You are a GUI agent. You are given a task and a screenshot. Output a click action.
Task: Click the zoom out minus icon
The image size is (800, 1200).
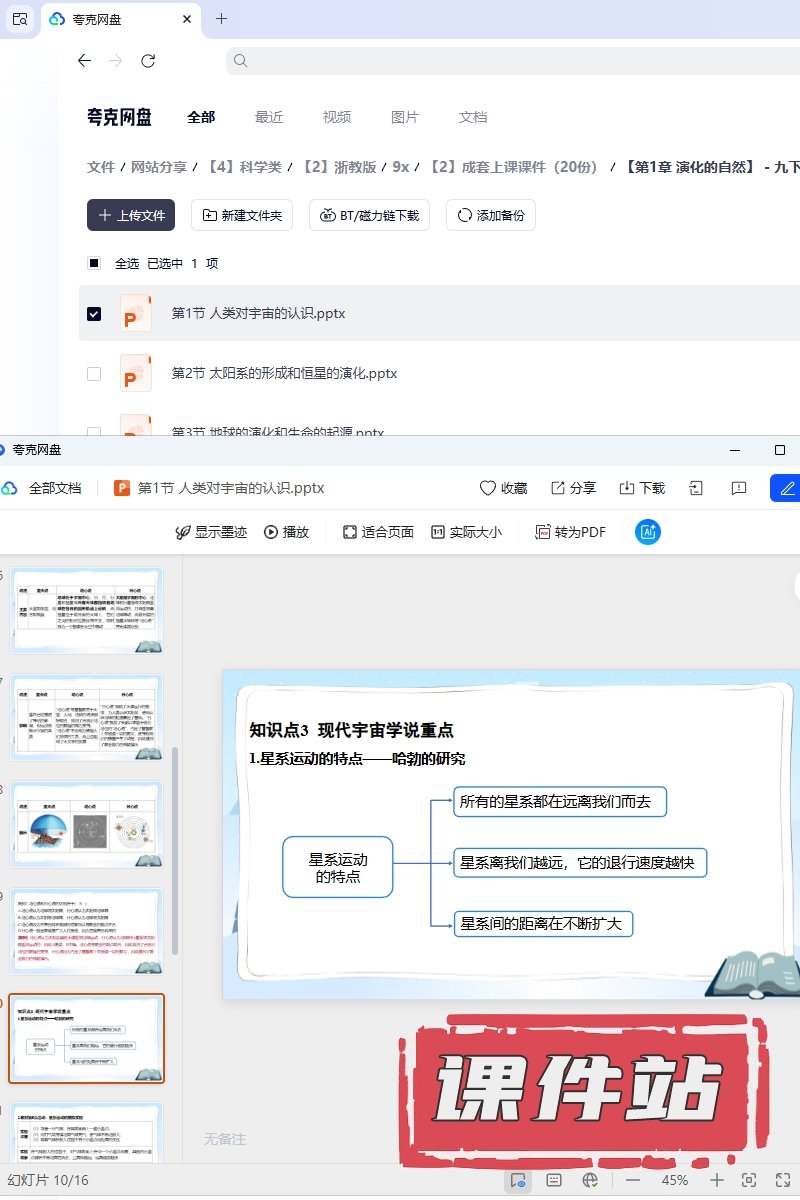coord(632,1180)
